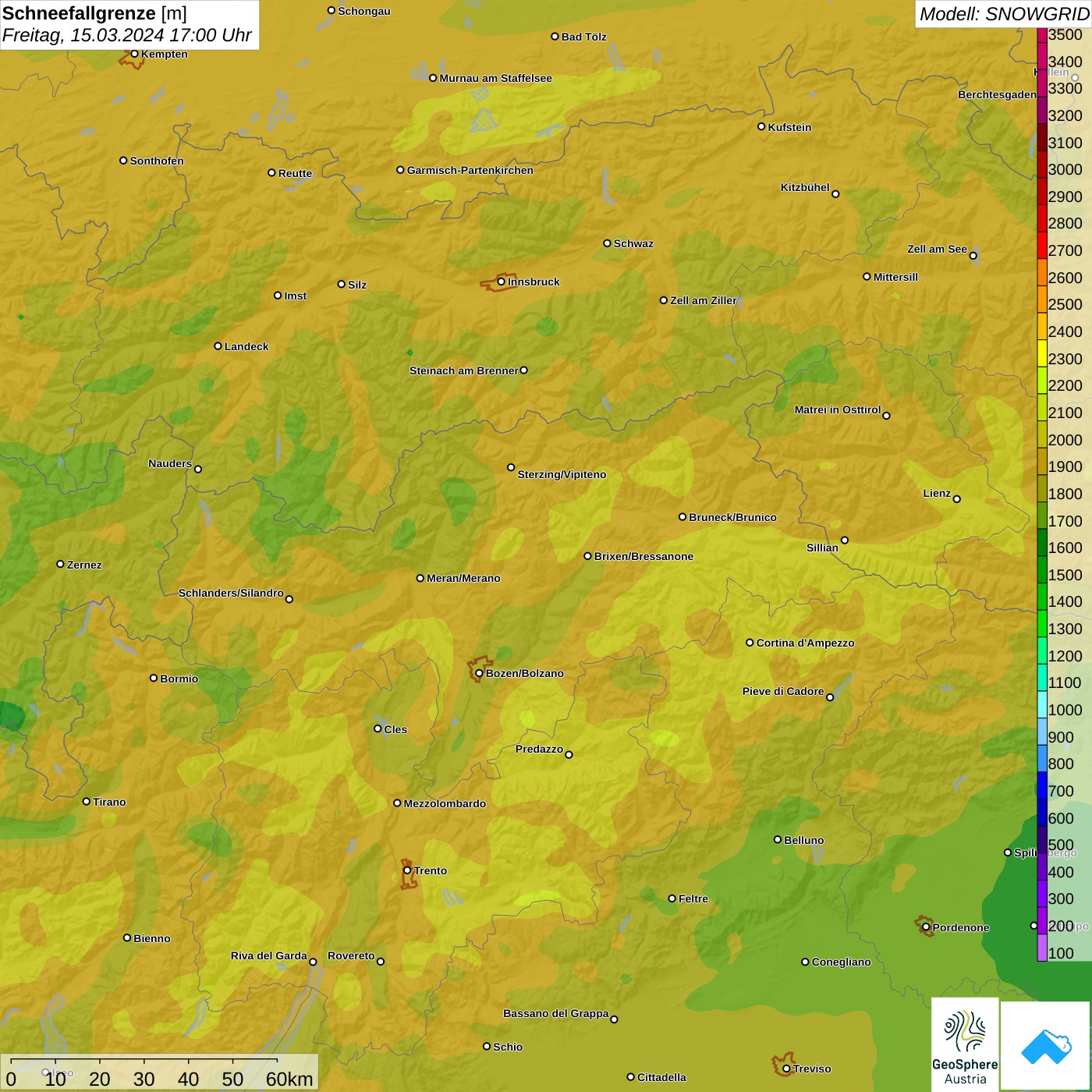Click the 2000 legend value label
Image resolution: width=1092 pixels, height=1092 pixels.
1065,440
